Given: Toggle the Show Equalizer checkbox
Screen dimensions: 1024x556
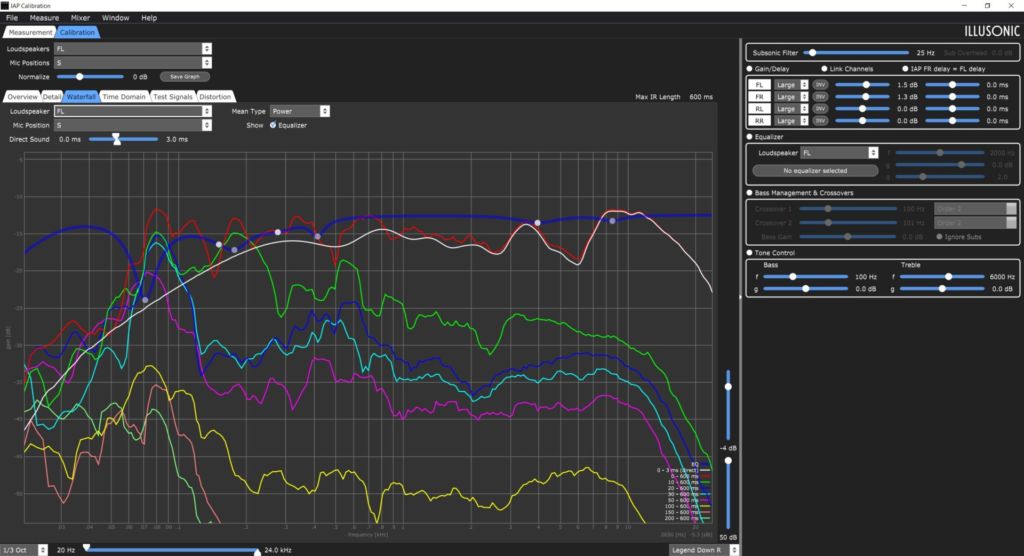Looking at the screenshot, I should click(273, 125).
